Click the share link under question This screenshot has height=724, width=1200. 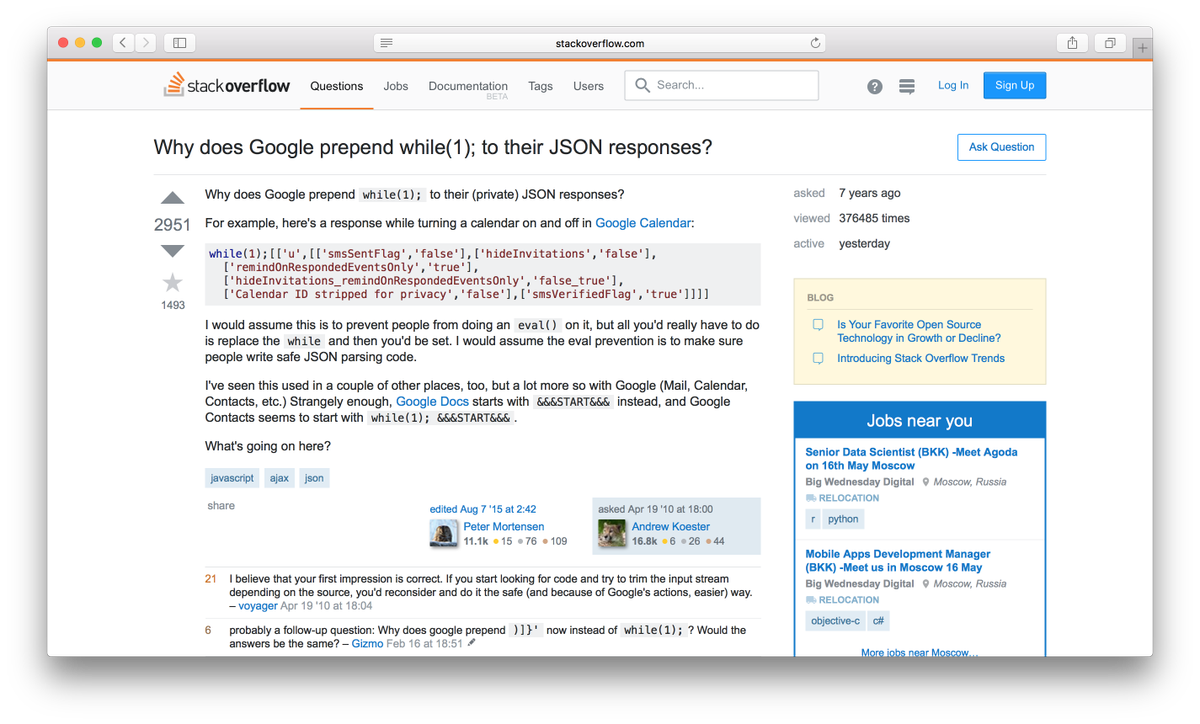tap(221, 506)
